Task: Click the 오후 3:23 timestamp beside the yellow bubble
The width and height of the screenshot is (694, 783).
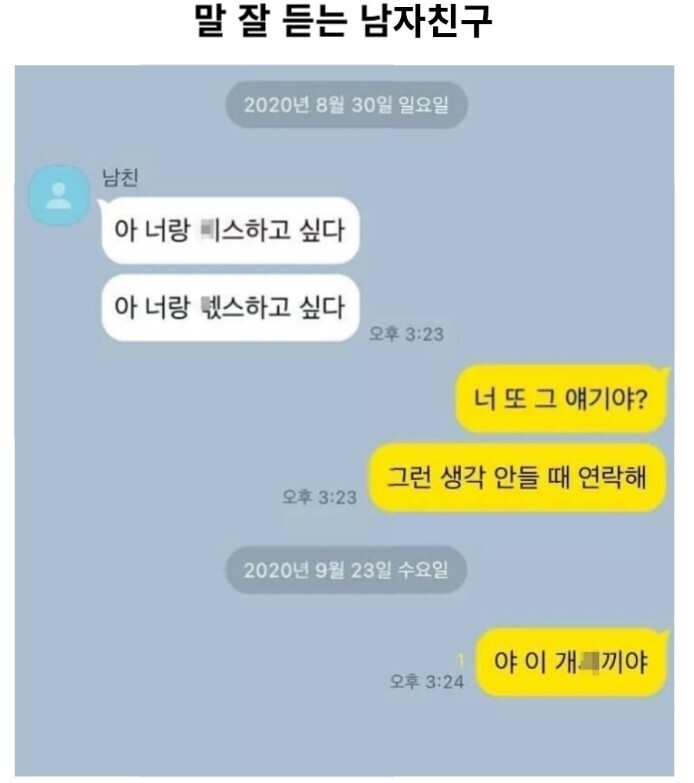Action: coord(320,497)
